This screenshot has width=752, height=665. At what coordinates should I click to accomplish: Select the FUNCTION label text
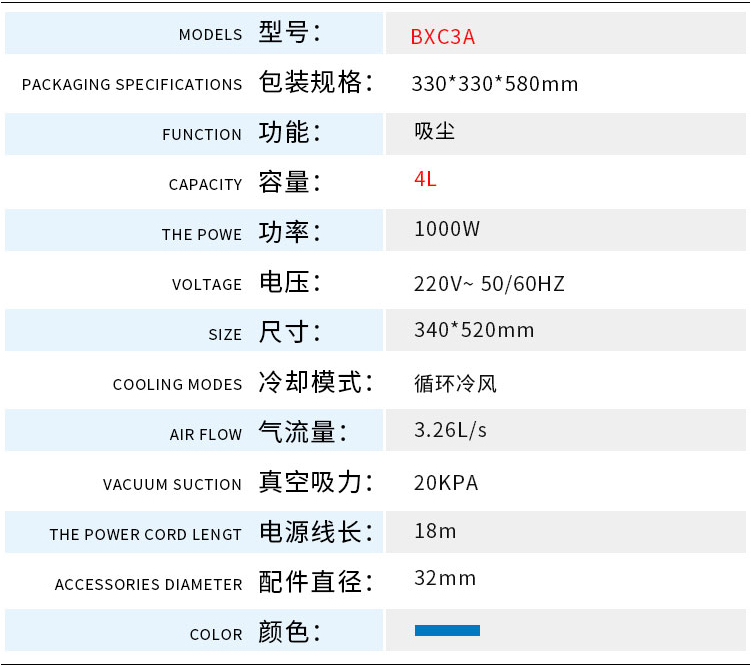[x=202, y=135]
